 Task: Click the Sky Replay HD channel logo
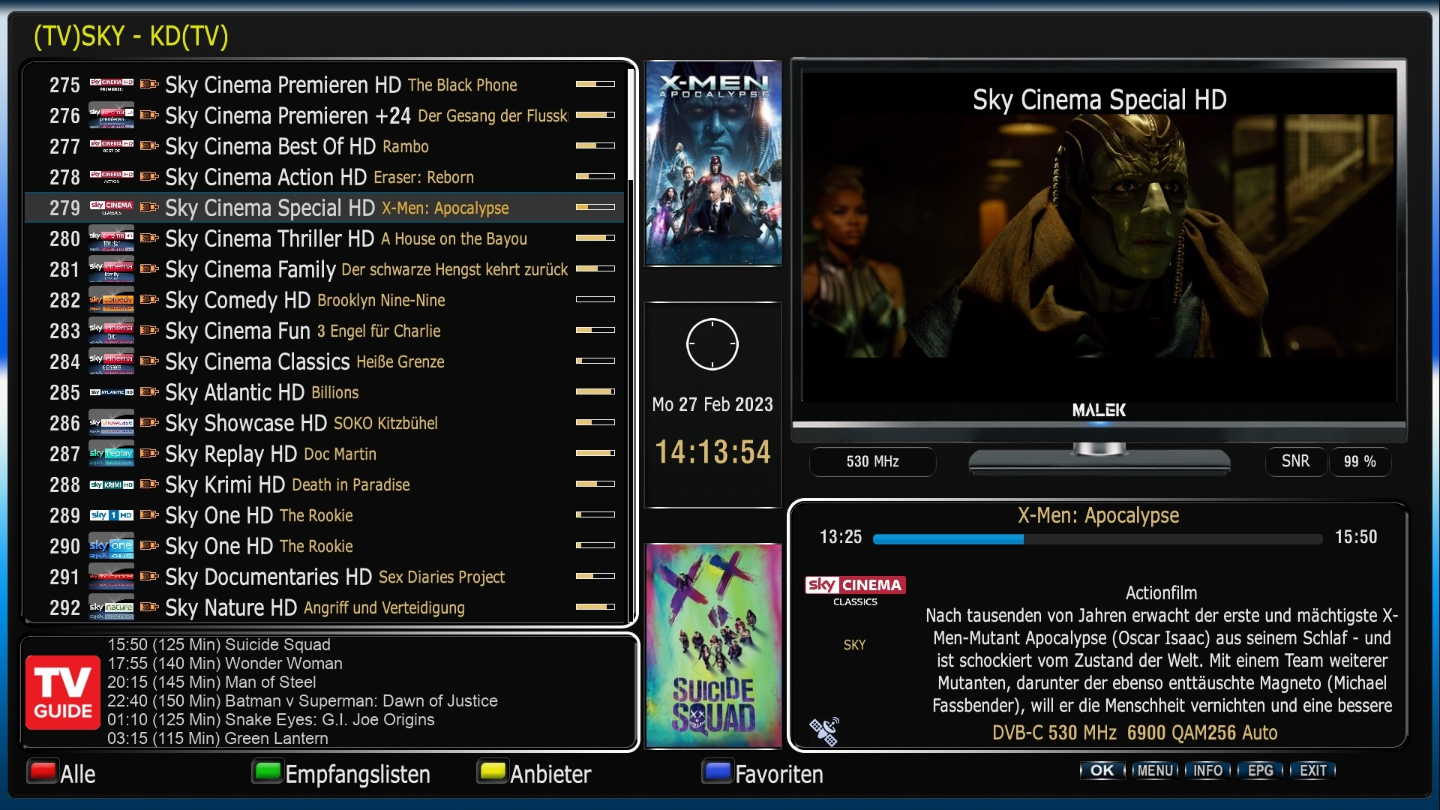[111, 454]
